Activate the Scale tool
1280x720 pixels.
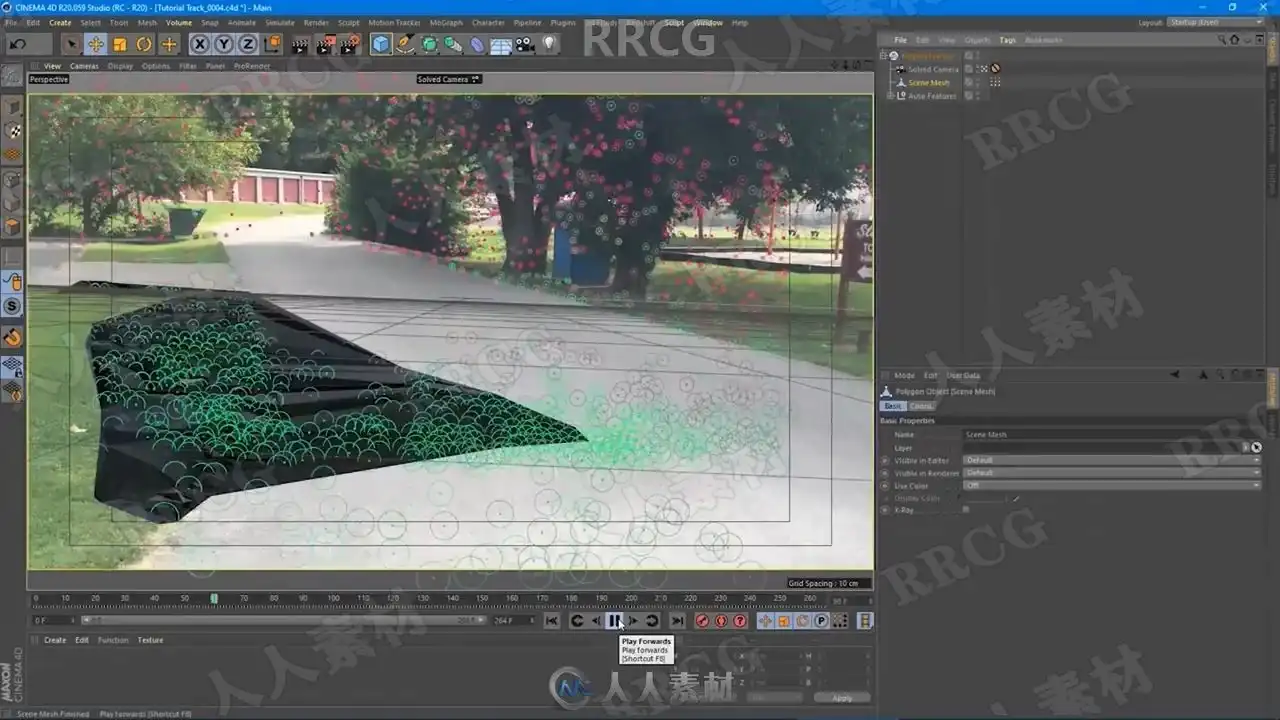click(120, 44)
